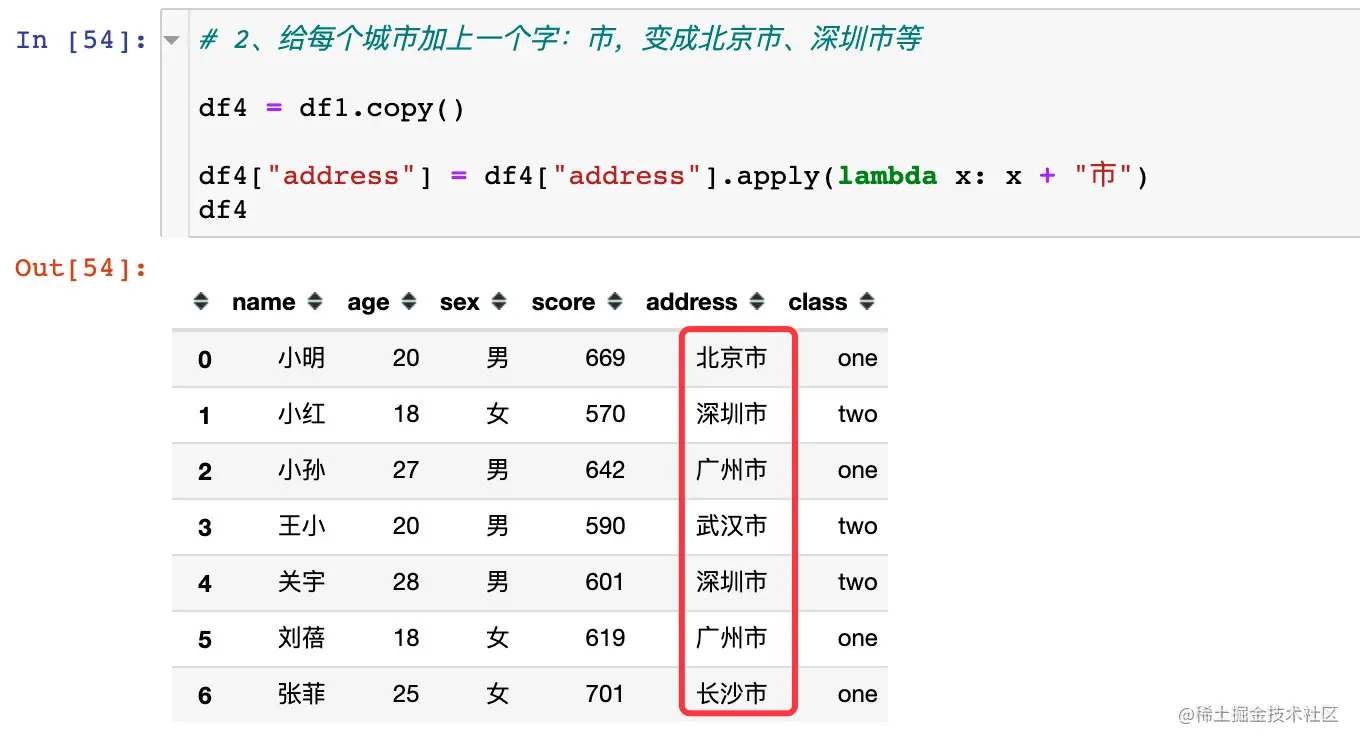Sort table by the sex column icon
The height and width of the screenshot is (746, 1360).
pos(499,301)
